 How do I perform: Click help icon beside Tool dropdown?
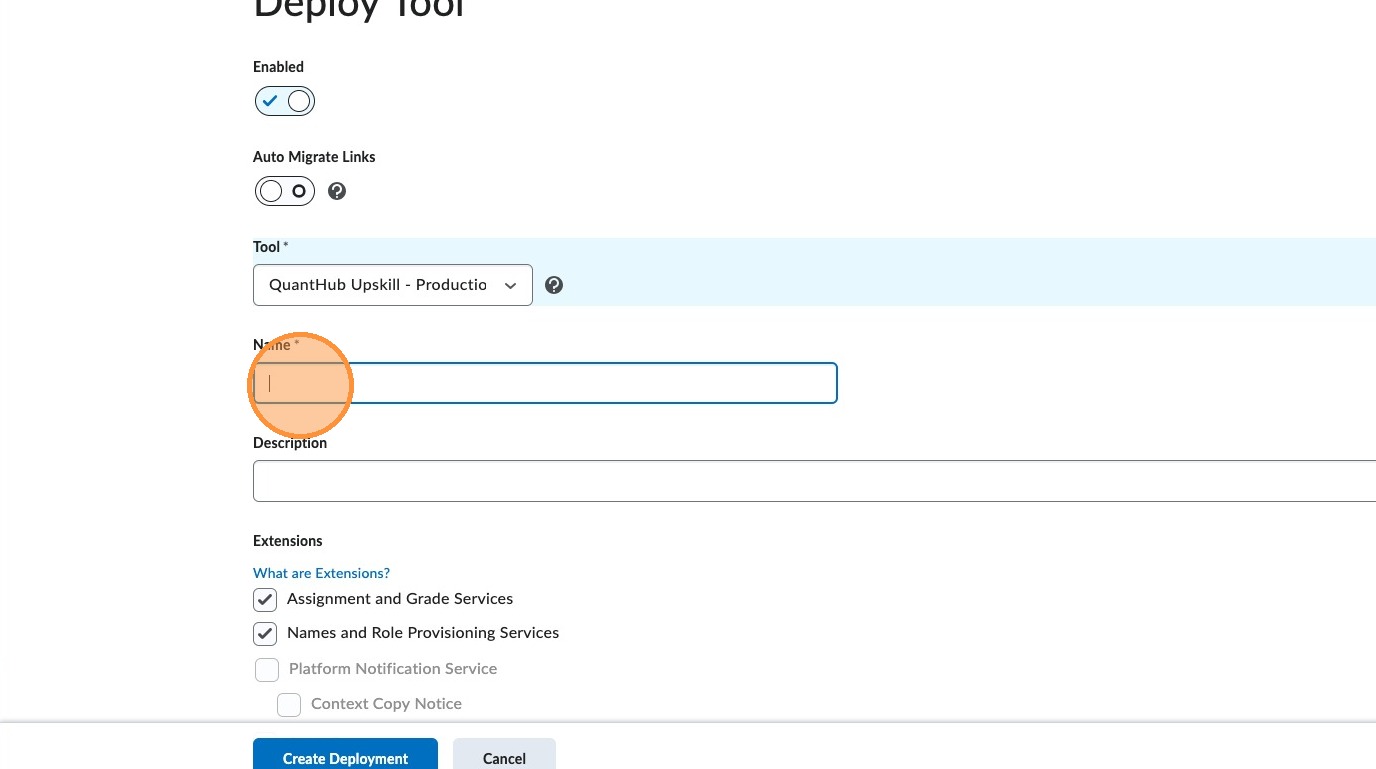(x=554, y=285)
